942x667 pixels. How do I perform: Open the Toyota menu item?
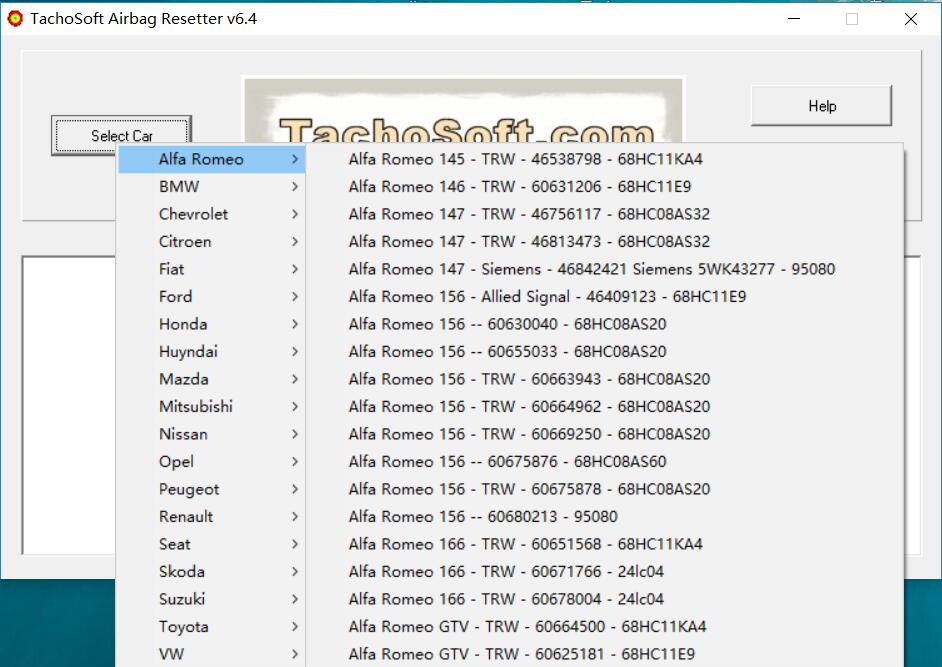[211, 627]
